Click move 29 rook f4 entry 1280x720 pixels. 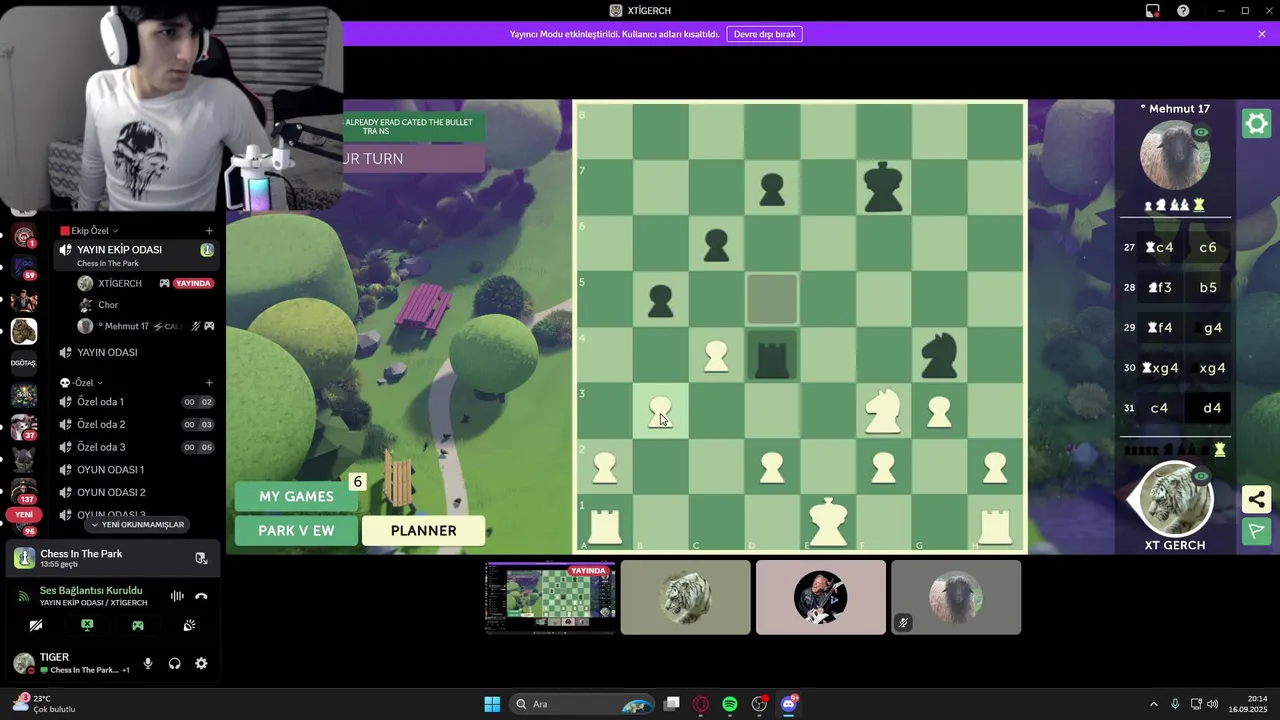click(x=1160, y=327)
